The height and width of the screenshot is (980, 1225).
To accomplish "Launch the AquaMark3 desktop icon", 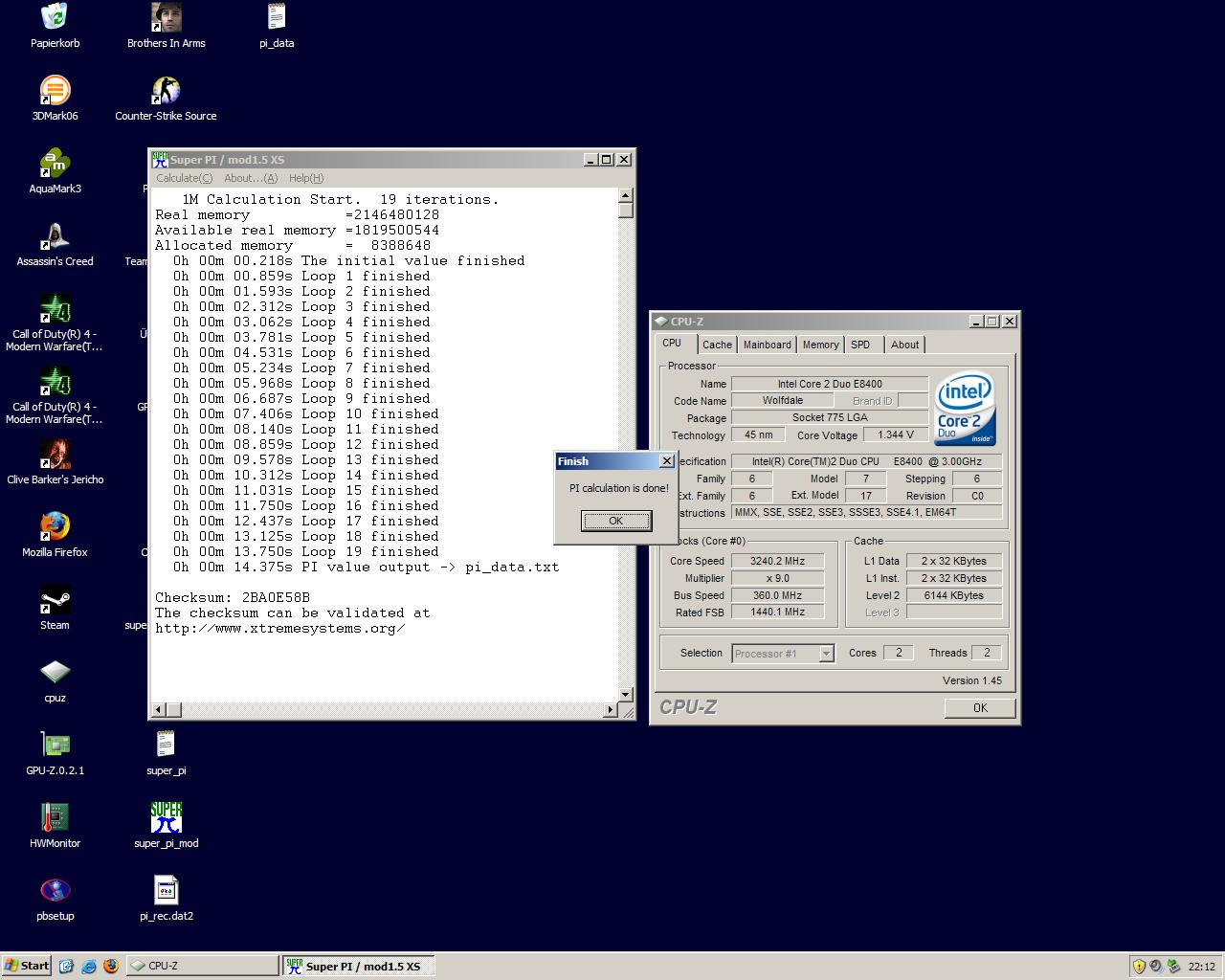I will coord(55,165).
